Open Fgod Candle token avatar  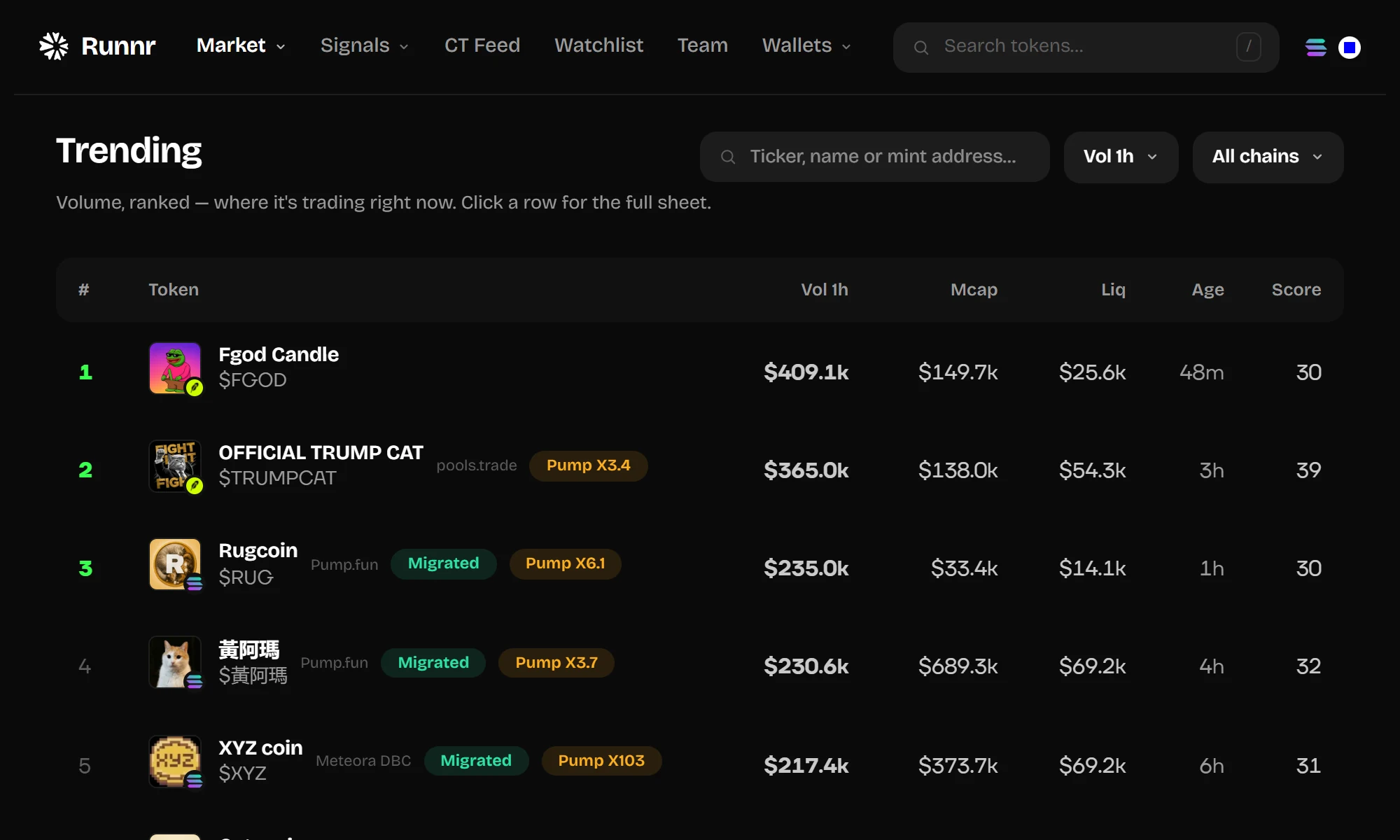click(175, 368)
